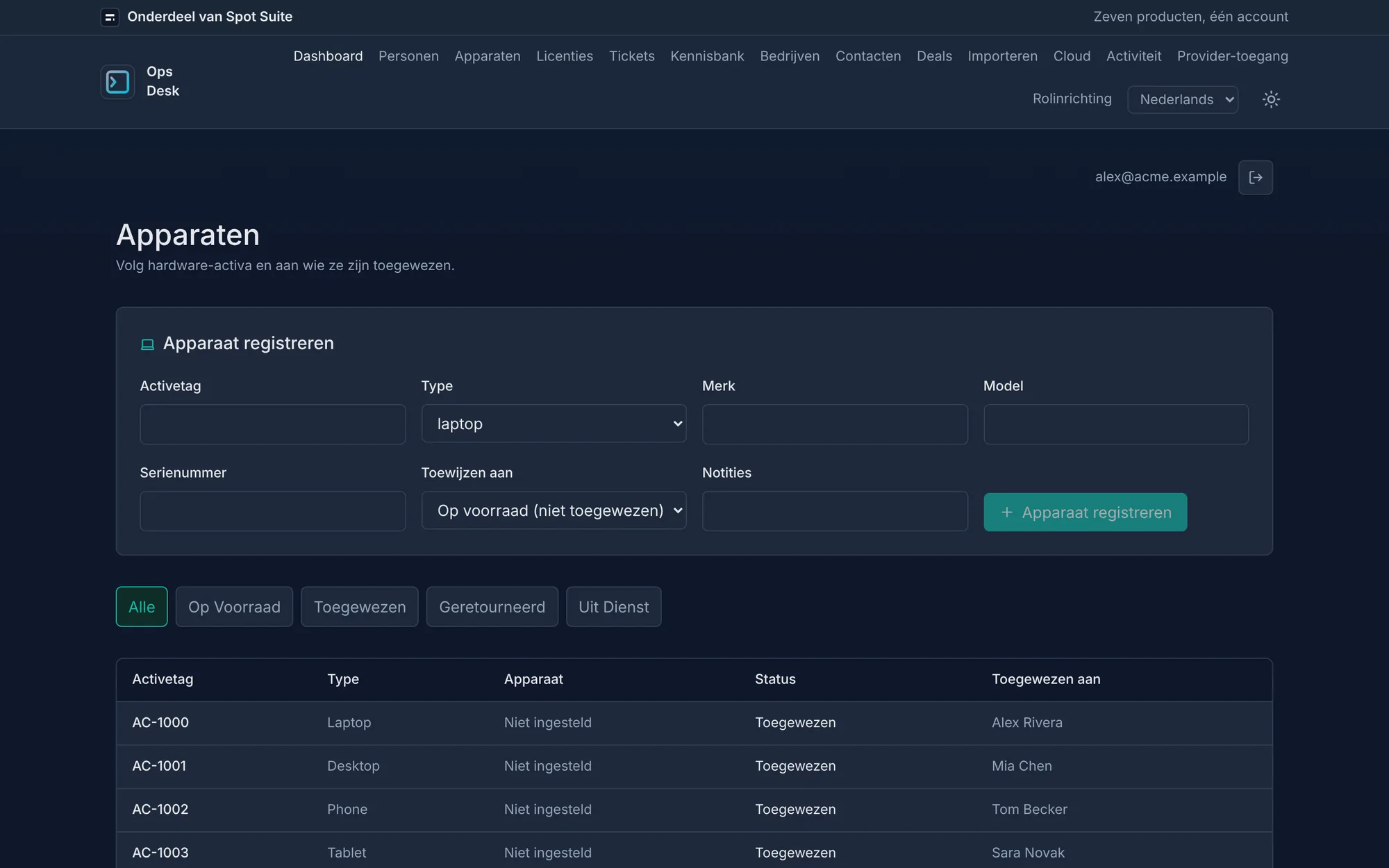Open the Dashboard nav item
Image resolution: width=1389 pixels, height=868 pixels.
click(328, 56)
